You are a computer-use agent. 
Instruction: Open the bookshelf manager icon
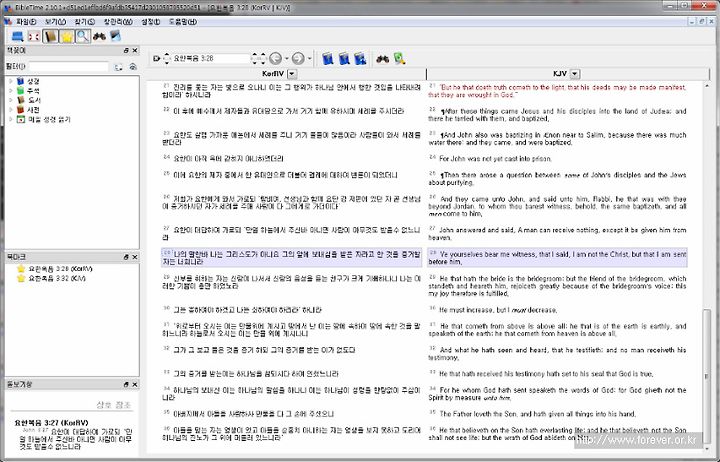[x=115, y=36]
